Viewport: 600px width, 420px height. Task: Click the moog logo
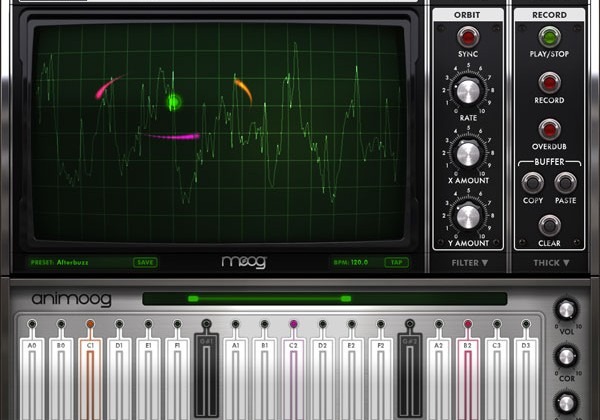pos(244,262)
